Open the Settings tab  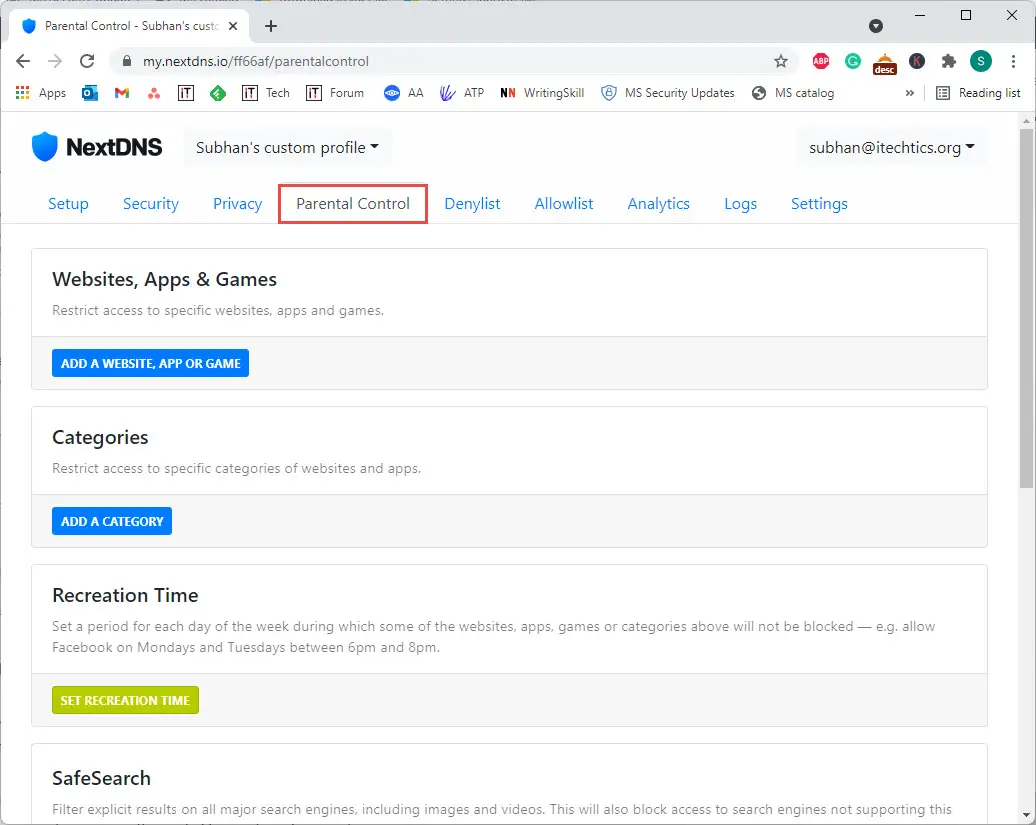(819, 204)
